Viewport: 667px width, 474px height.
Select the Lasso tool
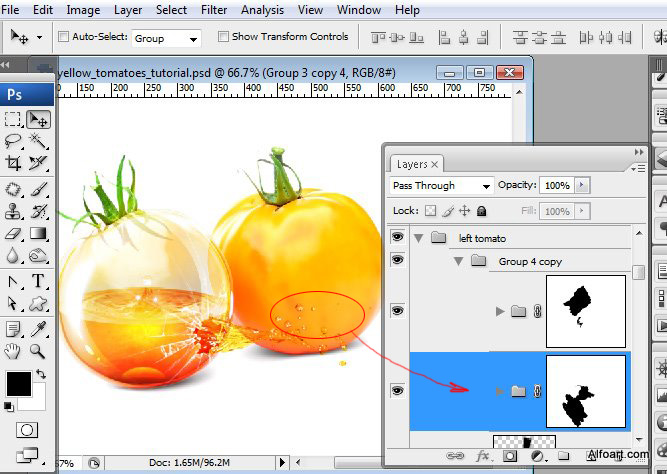click(14, 141)
